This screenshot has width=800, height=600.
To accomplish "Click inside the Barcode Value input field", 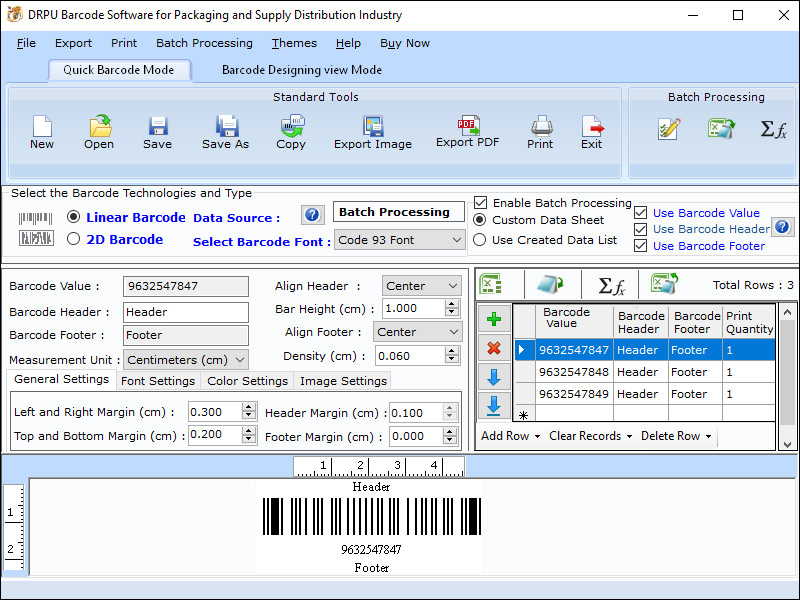I will tap(185, 287).
